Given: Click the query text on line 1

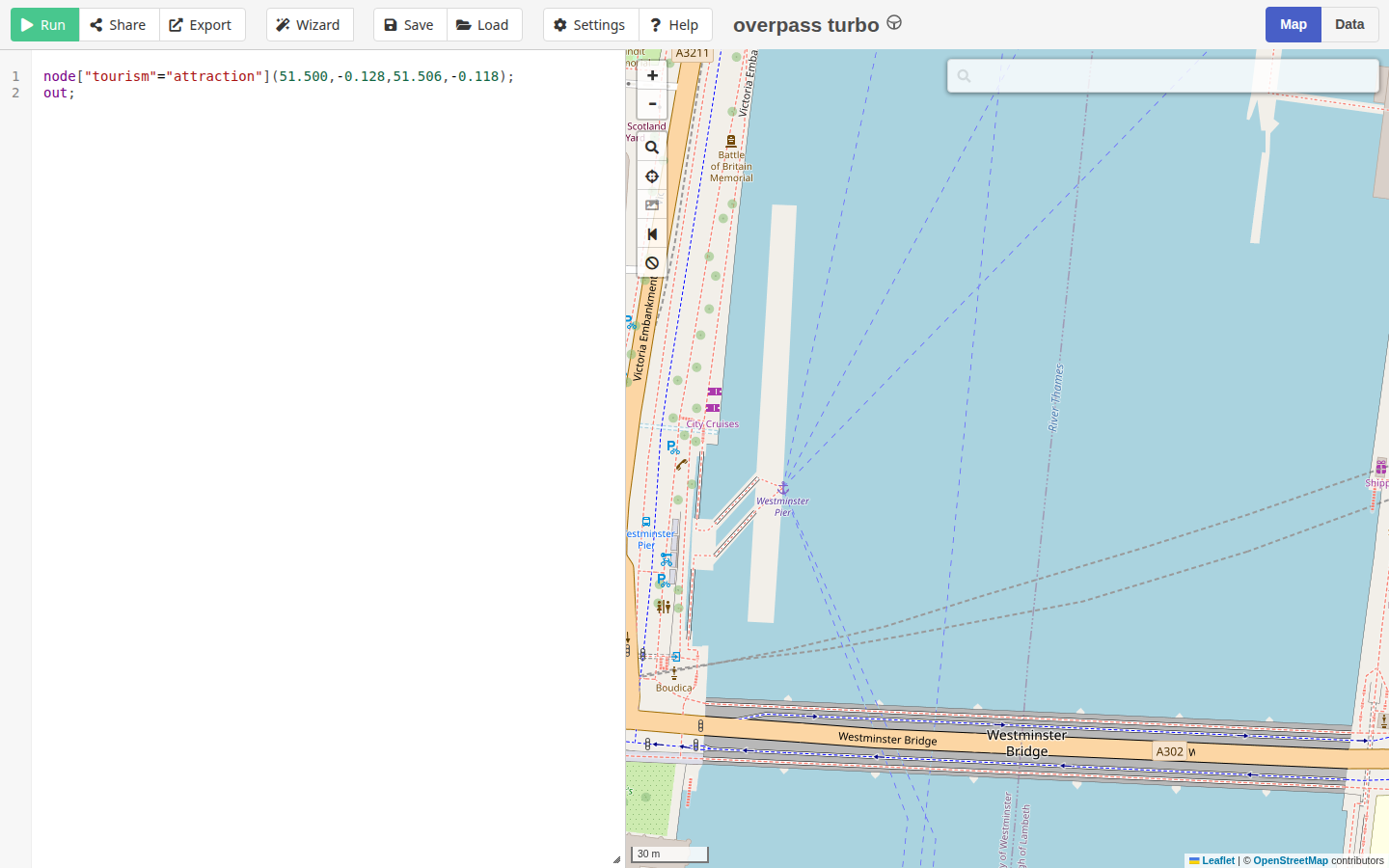Looking at the screenshot, I should 279,76.
